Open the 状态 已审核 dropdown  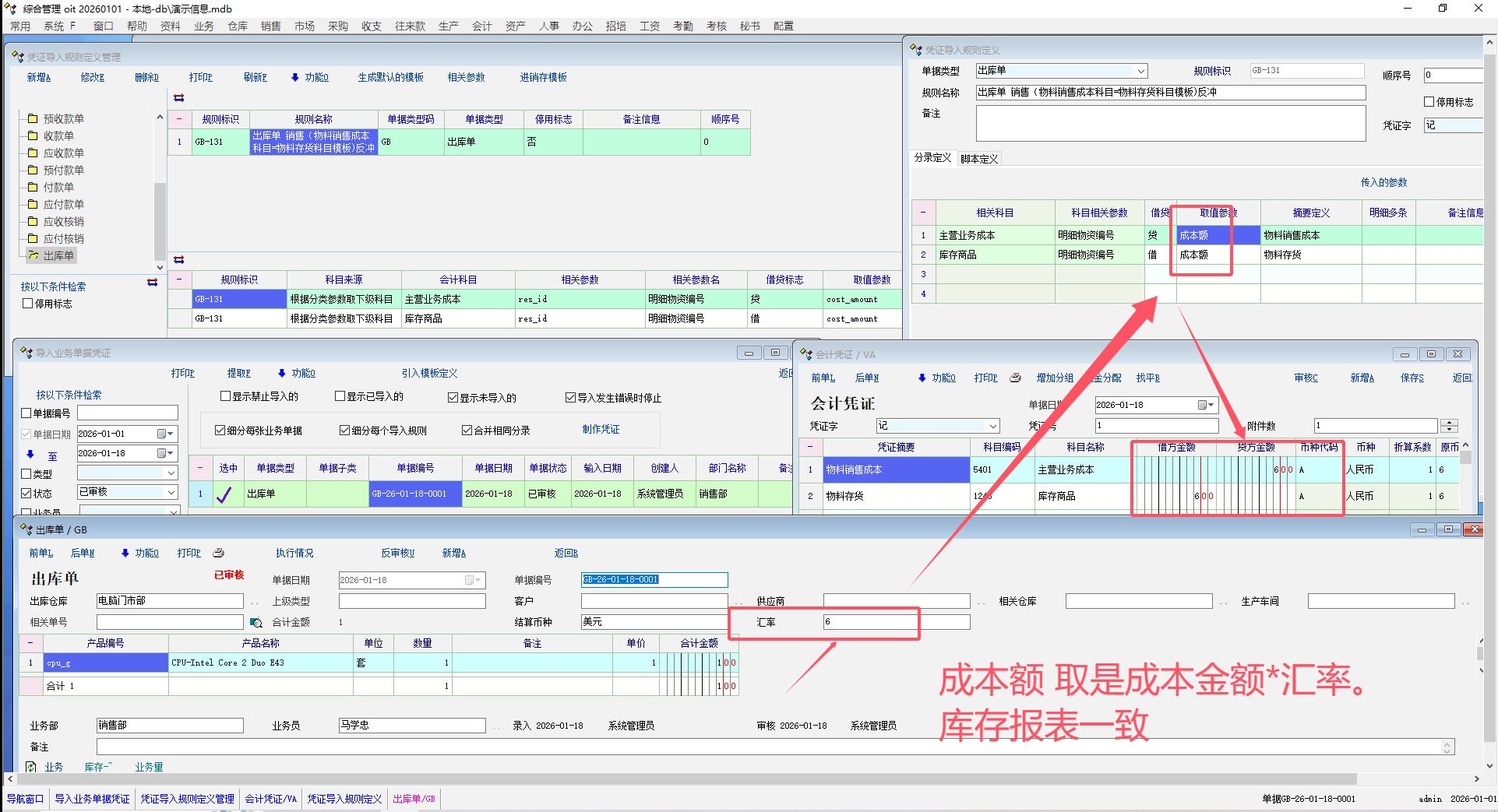click(171, 492)
